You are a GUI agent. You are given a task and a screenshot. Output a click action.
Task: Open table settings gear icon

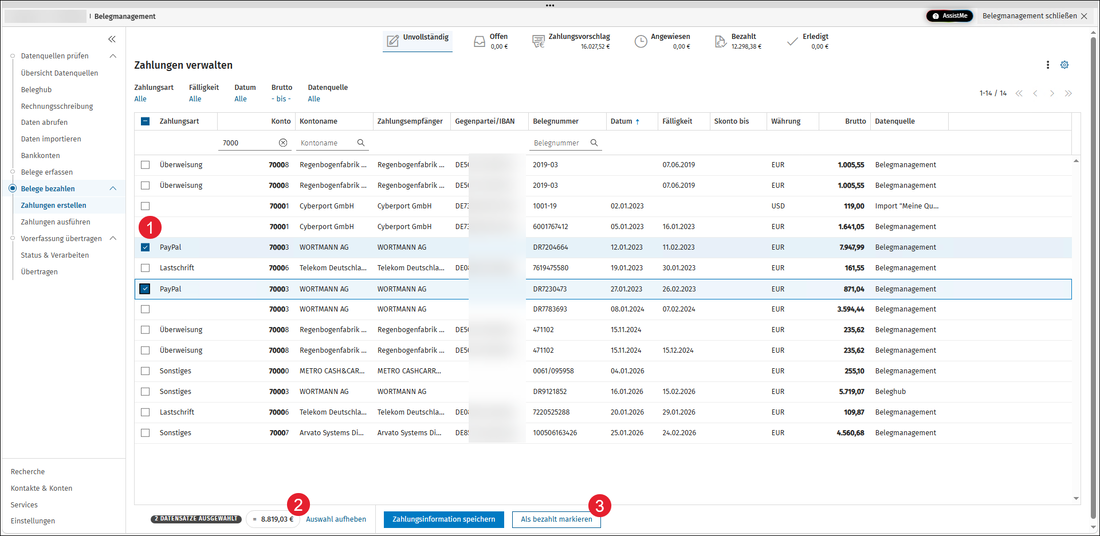[1064, 65]
